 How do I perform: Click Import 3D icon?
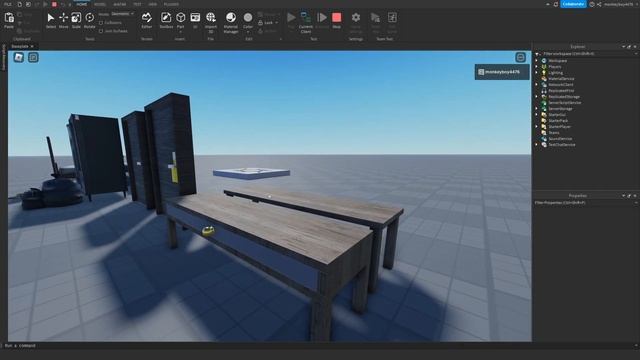tap(211, 18)
